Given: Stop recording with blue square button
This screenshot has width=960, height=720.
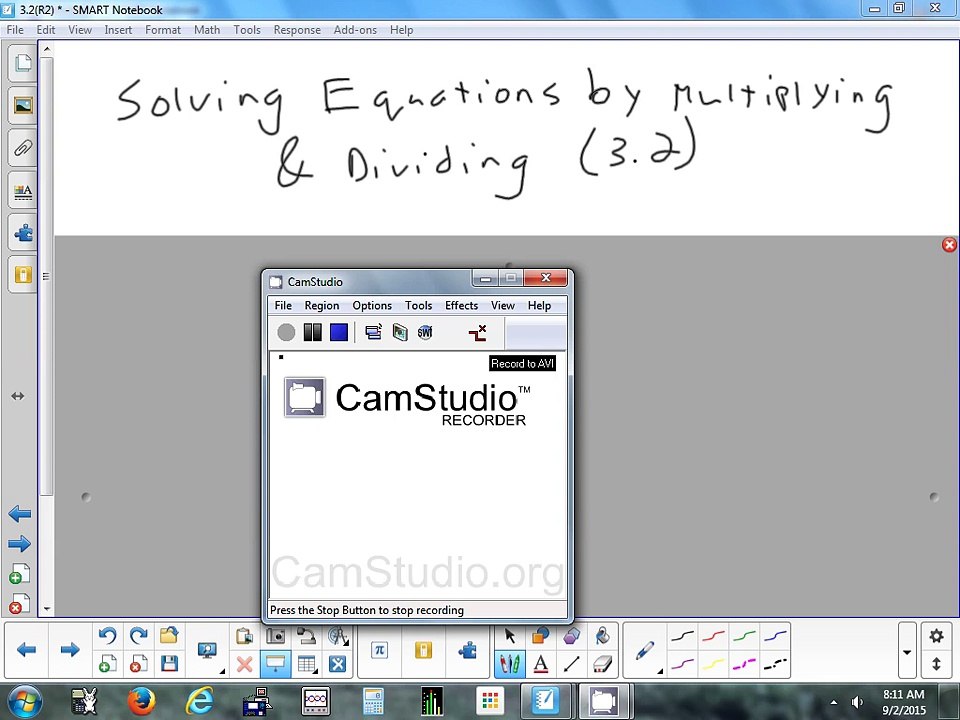Looking at the screenshot, I should pyautogui.click(x=339, y=332).
